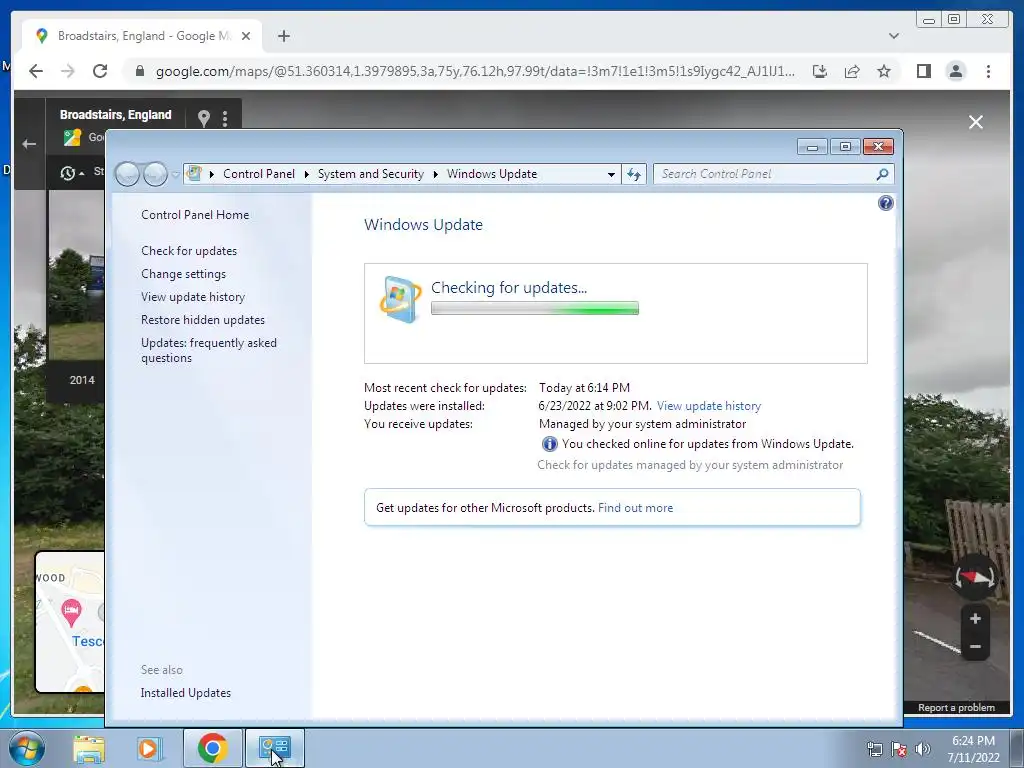Image resolution: width=1024 pixels, height=768 pixels.
Task: Open the Street View three-dot options
Action: click(225, 118)
